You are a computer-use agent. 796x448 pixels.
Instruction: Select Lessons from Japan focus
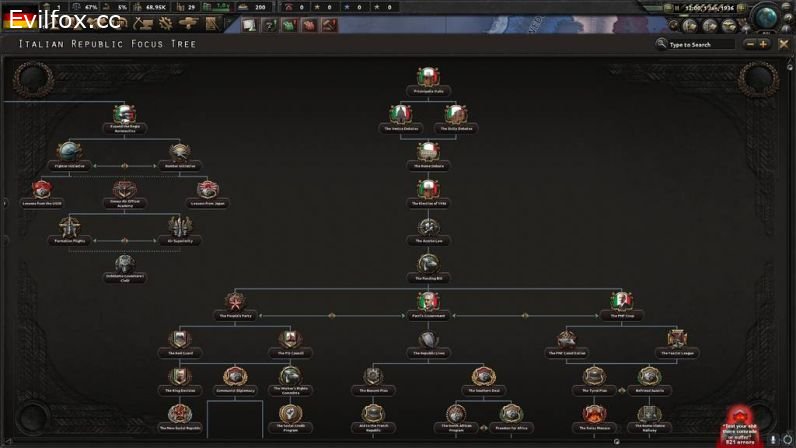tap(208, 190)
